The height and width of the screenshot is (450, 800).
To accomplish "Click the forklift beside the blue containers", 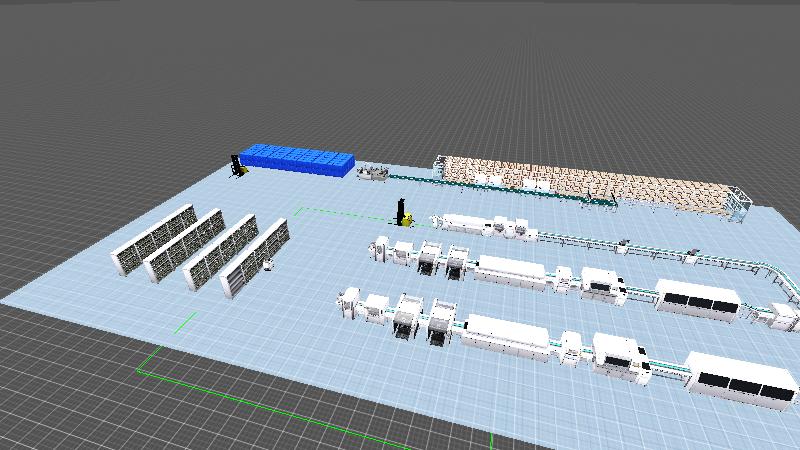I will point(238,166).
